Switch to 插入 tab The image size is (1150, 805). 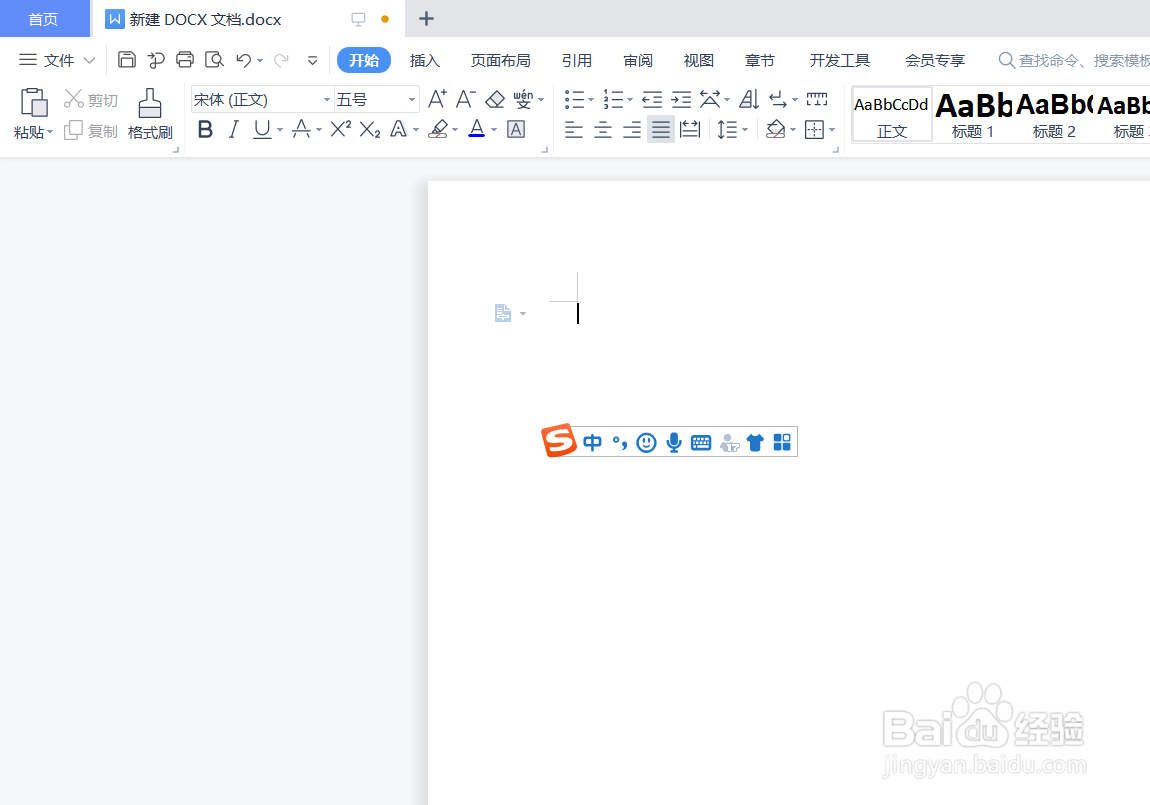(425, 60)
